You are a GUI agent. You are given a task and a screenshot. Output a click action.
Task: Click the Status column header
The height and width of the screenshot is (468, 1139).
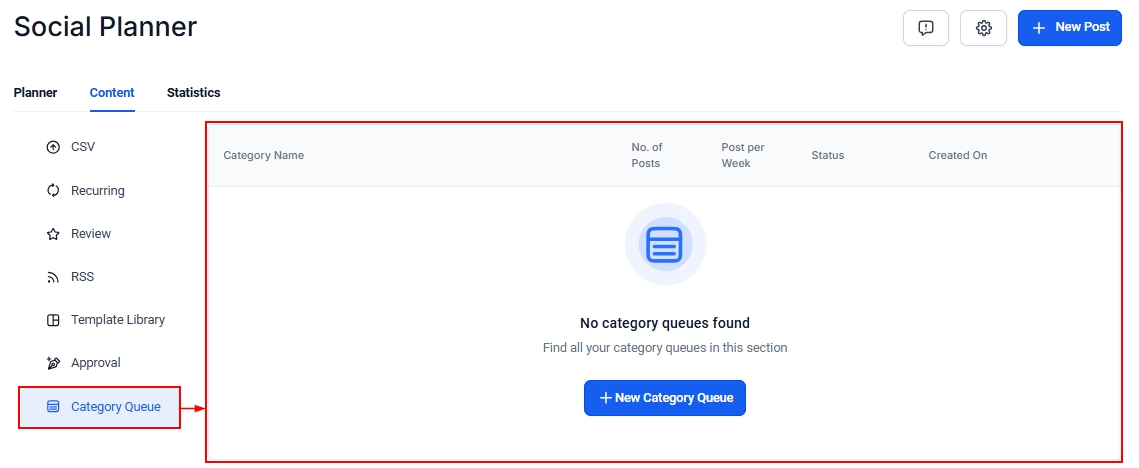point(827,156)
